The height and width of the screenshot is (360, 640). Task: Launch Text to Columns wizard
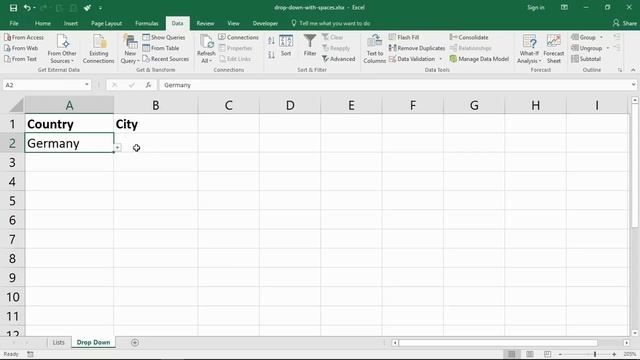374,49
